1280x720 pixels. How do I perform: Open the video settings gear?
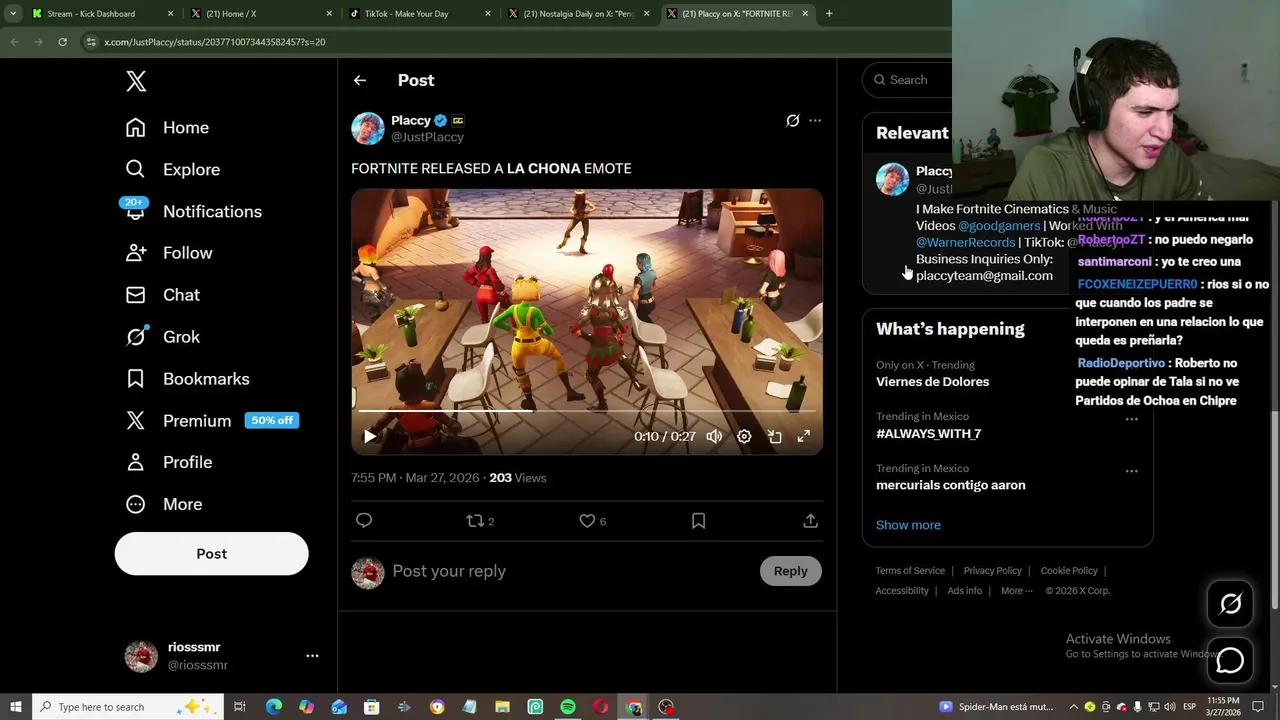click(x=744, y=437)
